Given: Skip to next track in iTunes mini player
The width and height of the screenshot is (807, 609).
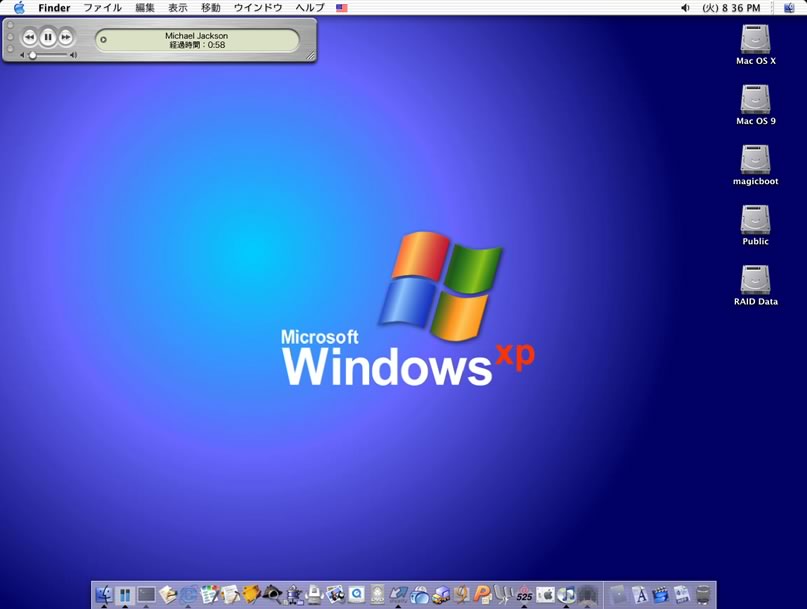Looking at the screenshot, I should click(x=66, y=37).
